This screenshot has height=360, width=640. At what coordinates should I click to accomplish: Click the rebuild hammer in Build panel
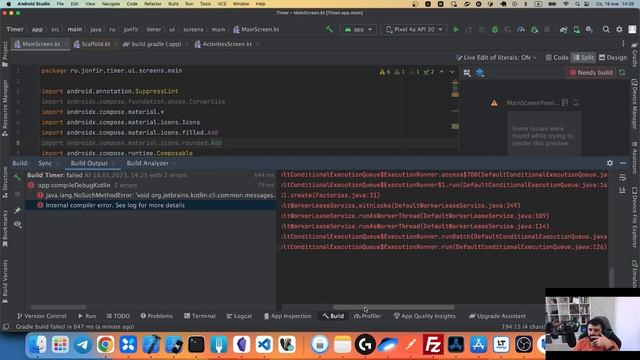point(17,177)
